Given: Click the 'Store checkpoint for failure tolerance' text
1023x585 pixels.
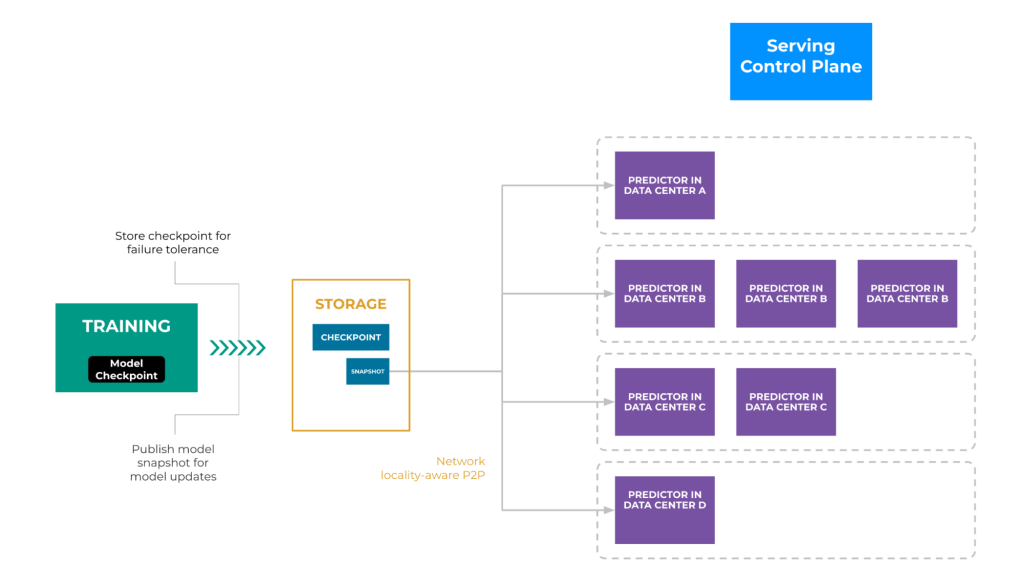Looking at the screenshot, I should click(173, 243).
